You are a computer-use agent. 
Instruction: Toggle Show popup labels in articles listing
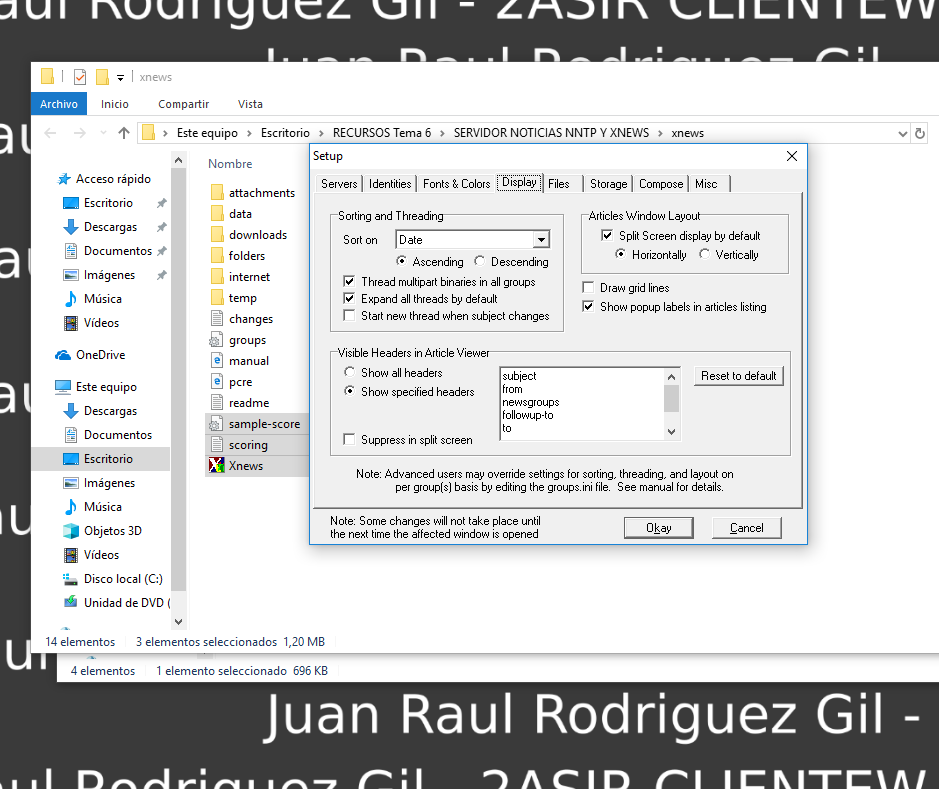click(589, 307)
